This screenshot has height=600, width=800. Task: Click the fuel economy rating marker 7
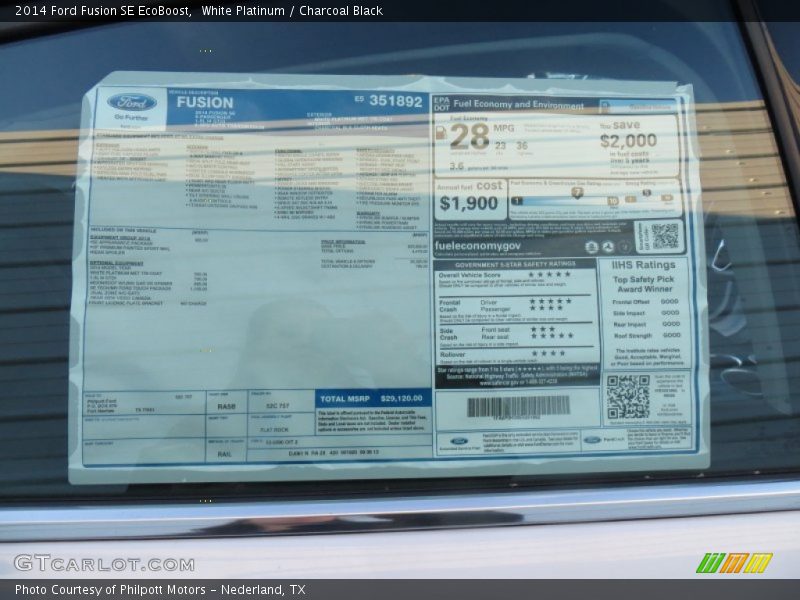click(577, 192)
